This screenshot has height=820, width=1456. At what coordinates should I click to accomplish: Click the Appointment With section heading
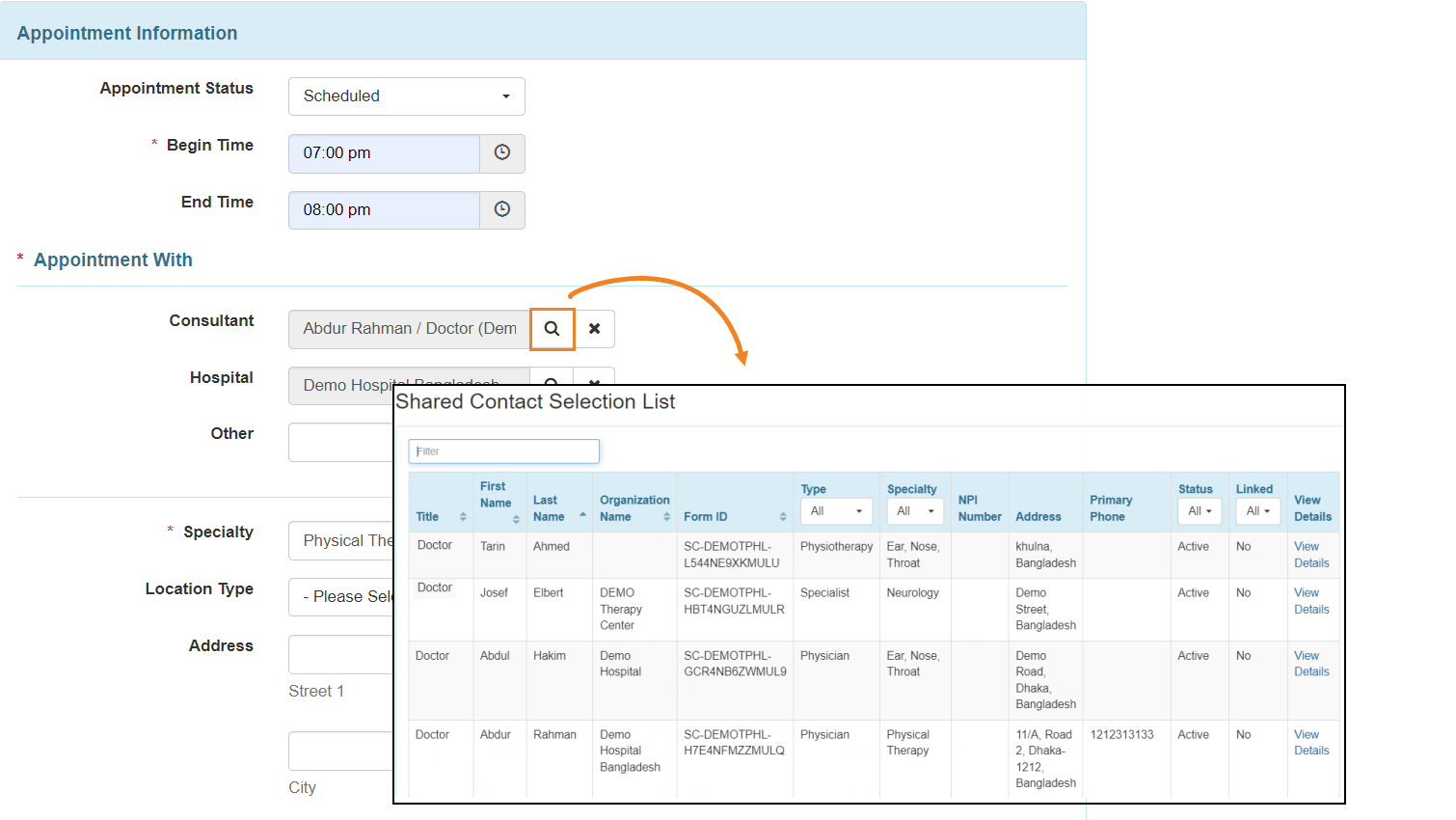point(113,260)
